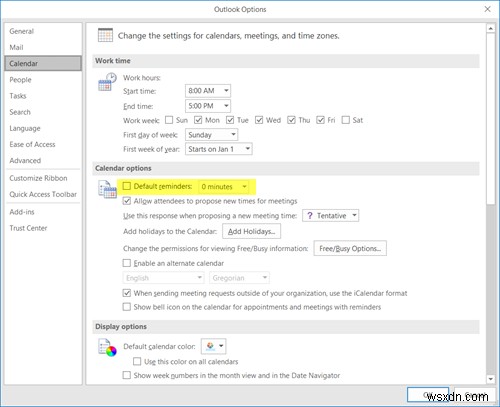Click the Display options color wheel icon

coord(107,348)
